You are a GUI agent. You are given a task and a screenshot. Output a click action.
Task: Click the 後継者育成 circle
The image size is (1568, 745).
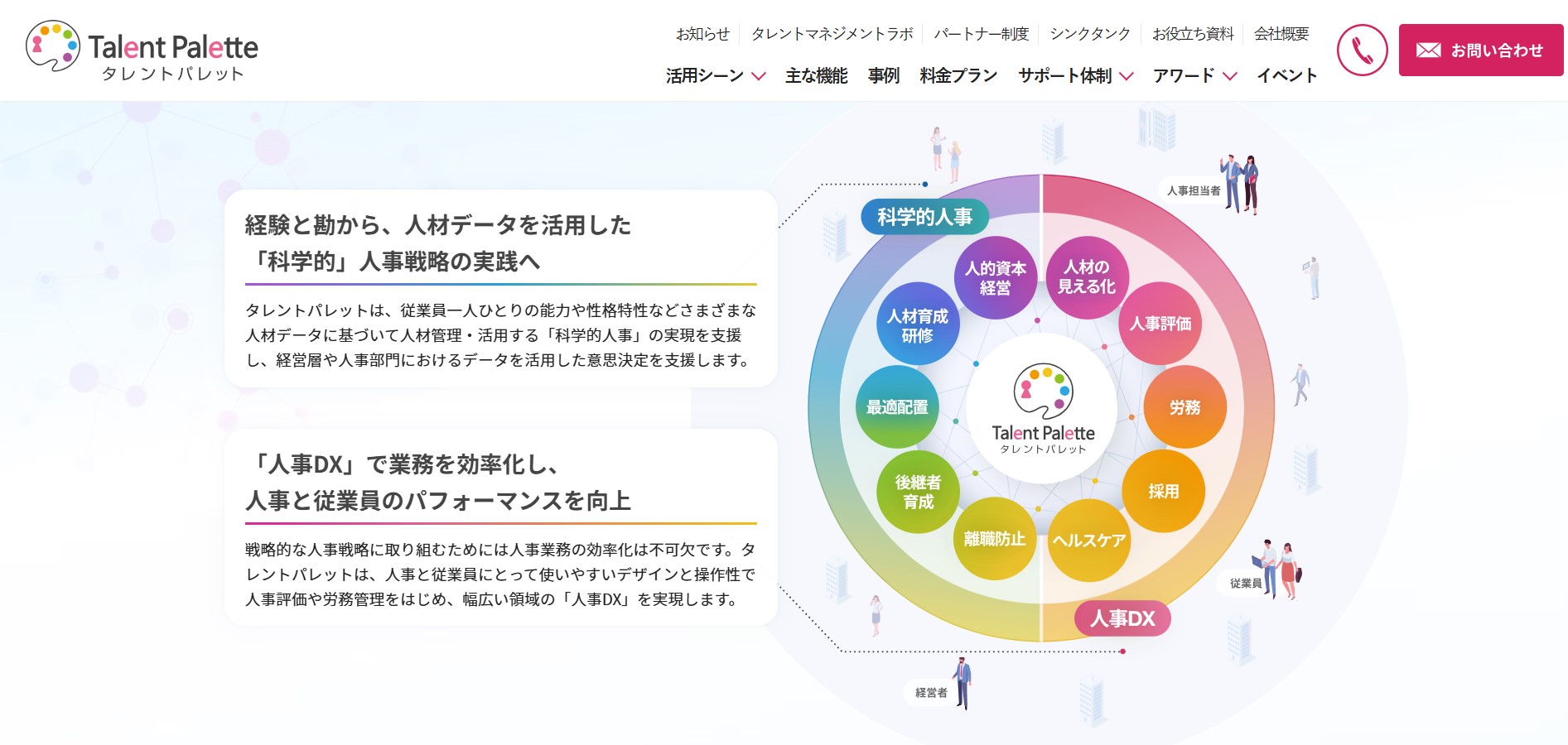click(918, 492)
